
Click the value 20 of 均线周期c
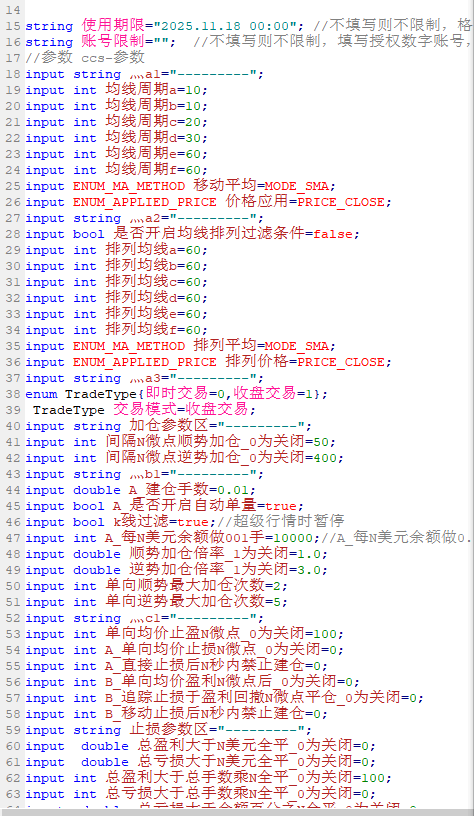click(193, 122)
